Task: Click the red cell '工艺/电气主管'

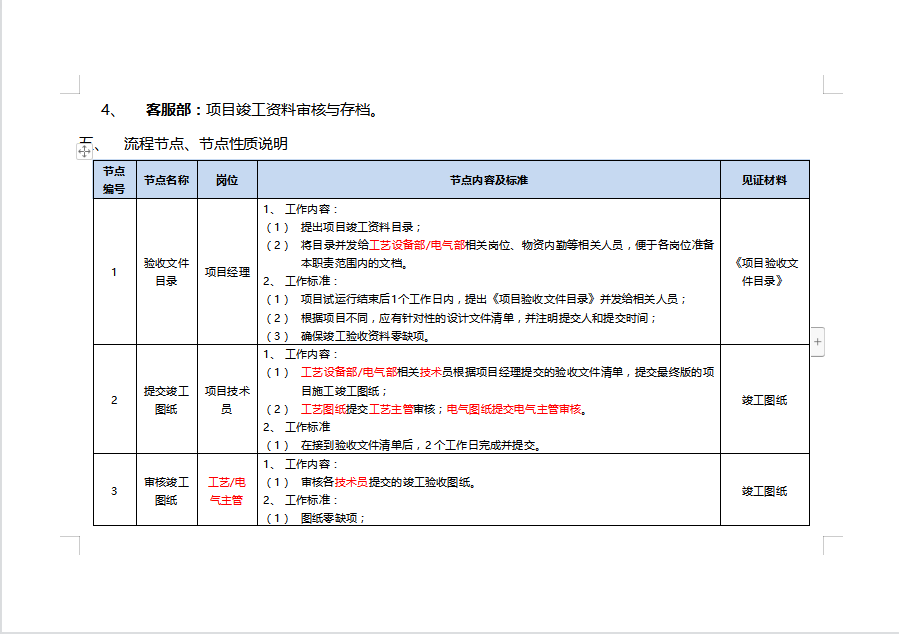Action: [x=227, y=491]
